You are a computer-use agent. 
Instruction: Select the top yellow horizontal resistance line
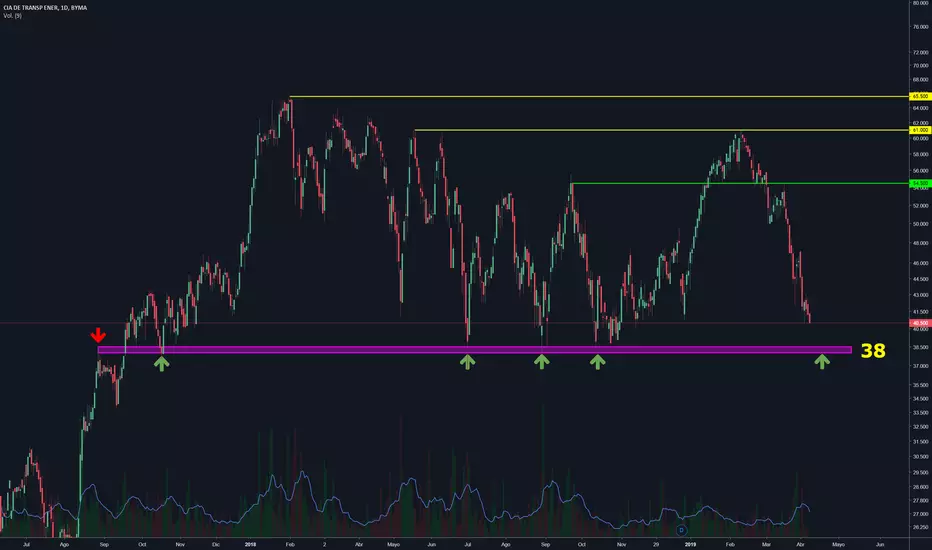click(x=599, y=96)
